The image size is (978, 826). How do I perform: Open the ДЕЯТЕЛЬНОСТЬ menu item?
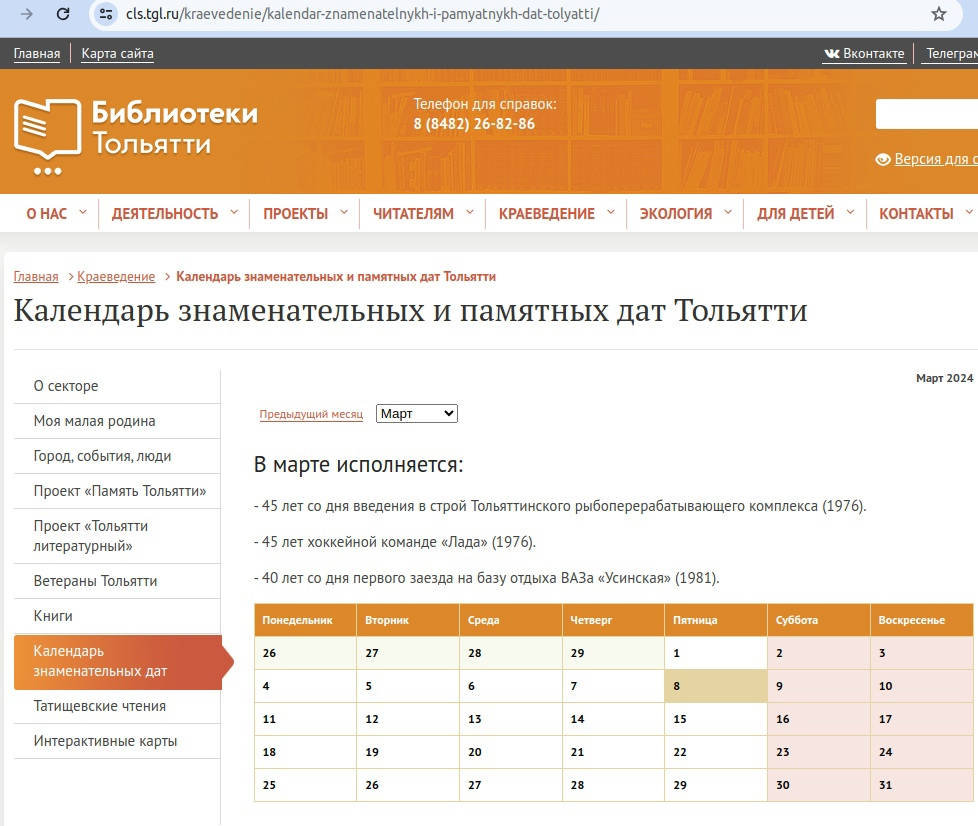click(165, 214)
